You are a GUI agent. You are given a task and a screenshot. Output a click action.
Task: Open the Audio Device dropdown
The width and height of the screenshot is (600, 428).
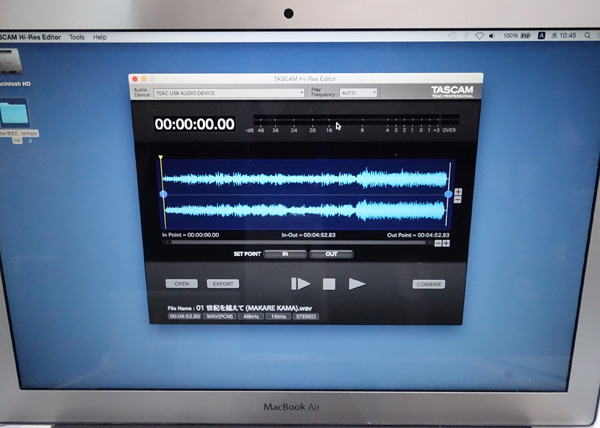coord(229,93)
